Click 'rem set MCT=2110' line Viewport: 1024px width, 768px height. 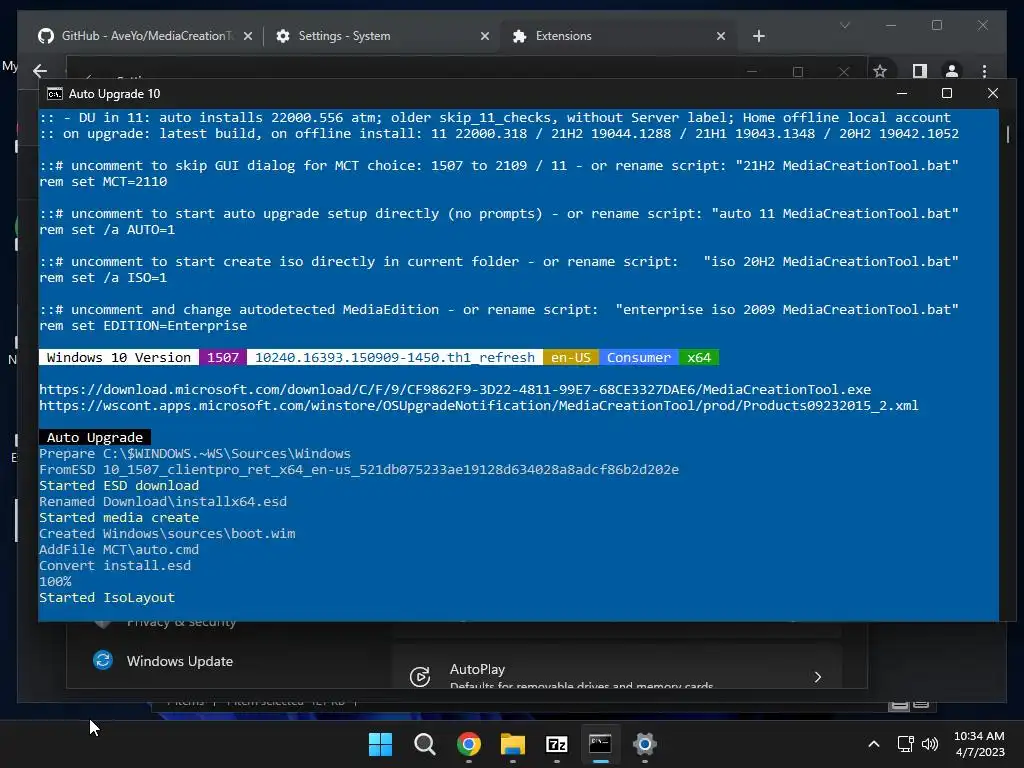click(103, 182)
